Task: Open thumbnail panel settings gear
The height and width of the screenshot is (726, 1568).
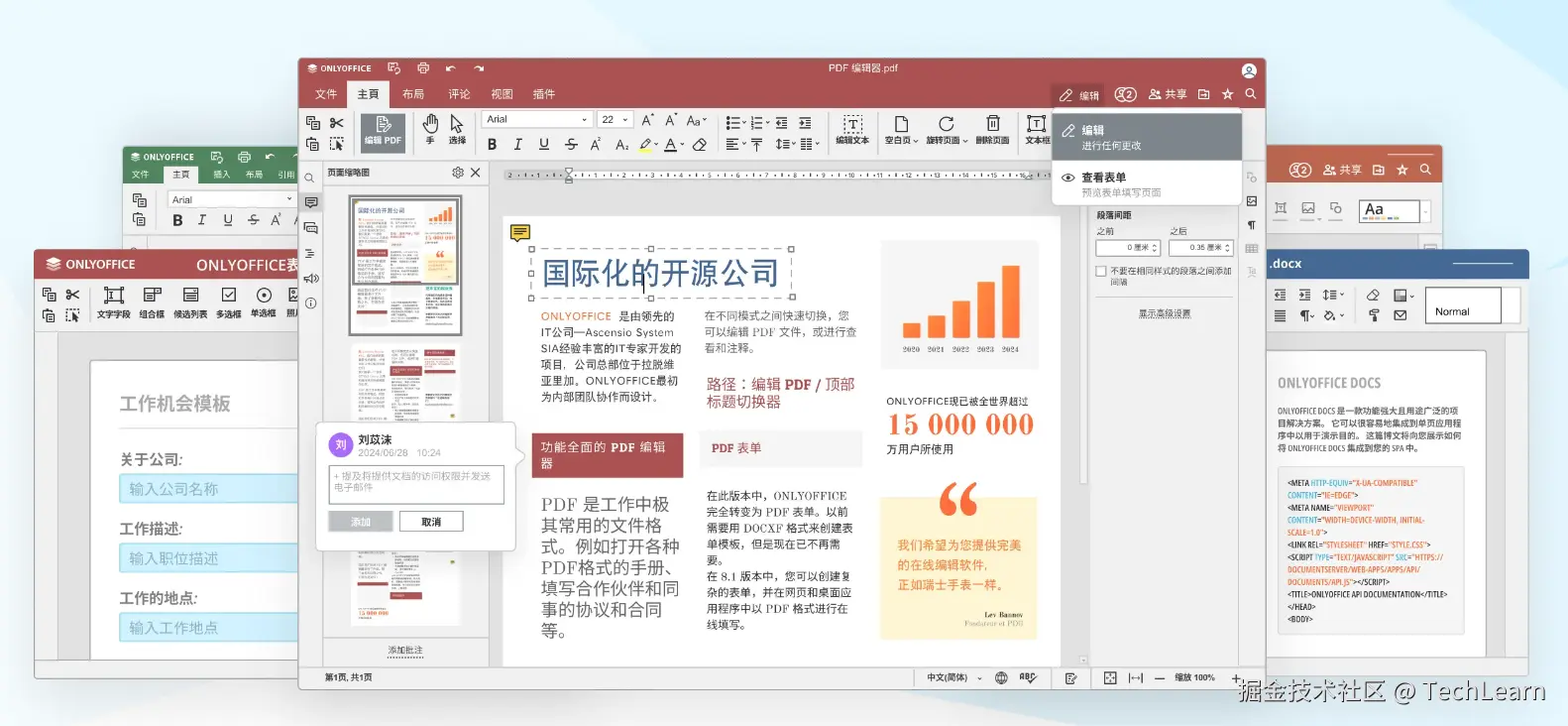Action: pos(458,173)
